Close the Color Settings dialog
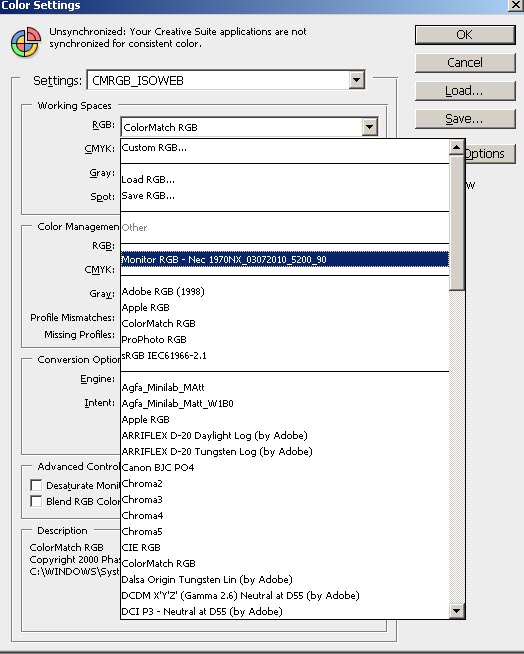 [x=516, y=5]
